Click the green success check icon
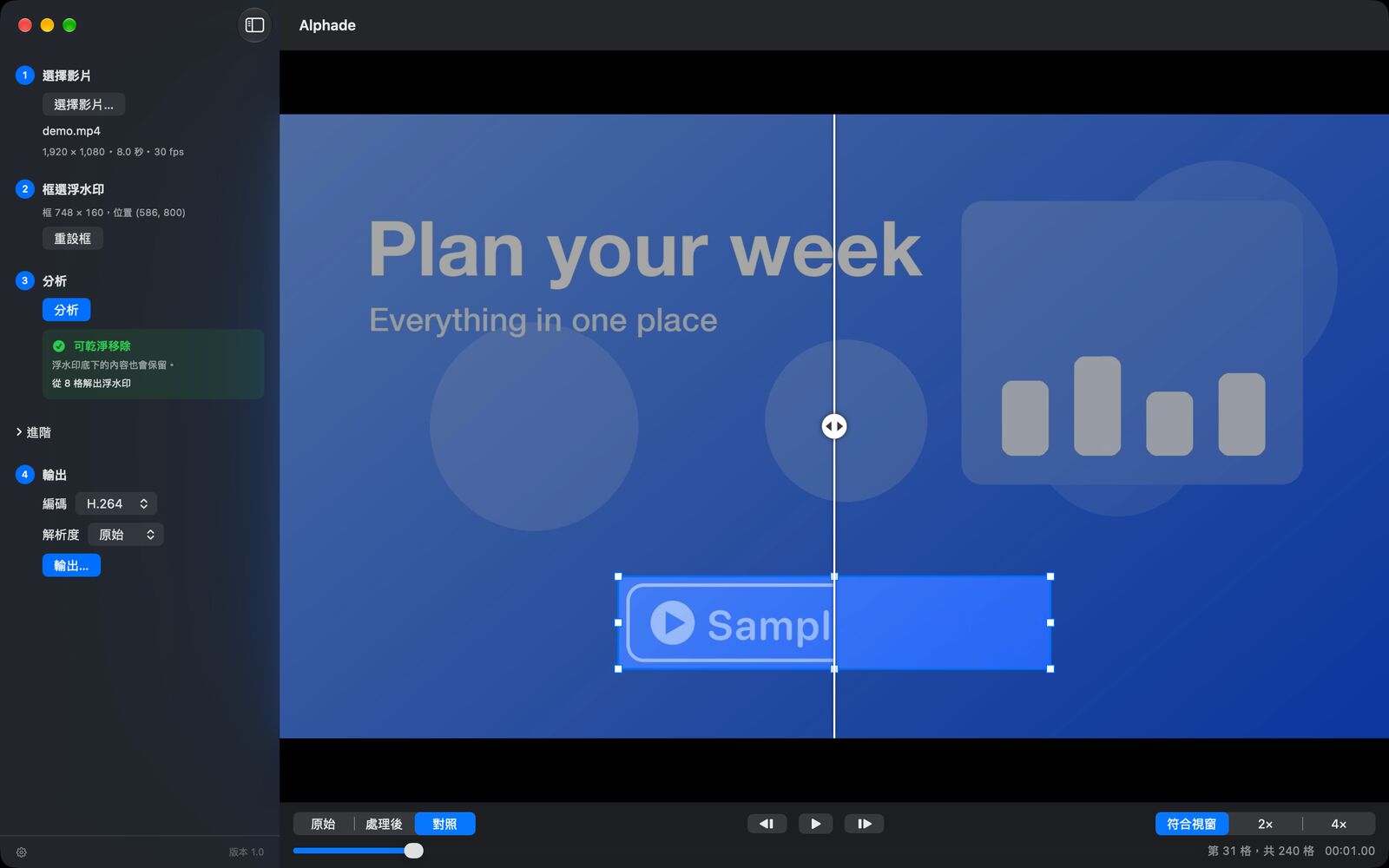This screenshot has height=868, width=1389. tap(59, 345)
